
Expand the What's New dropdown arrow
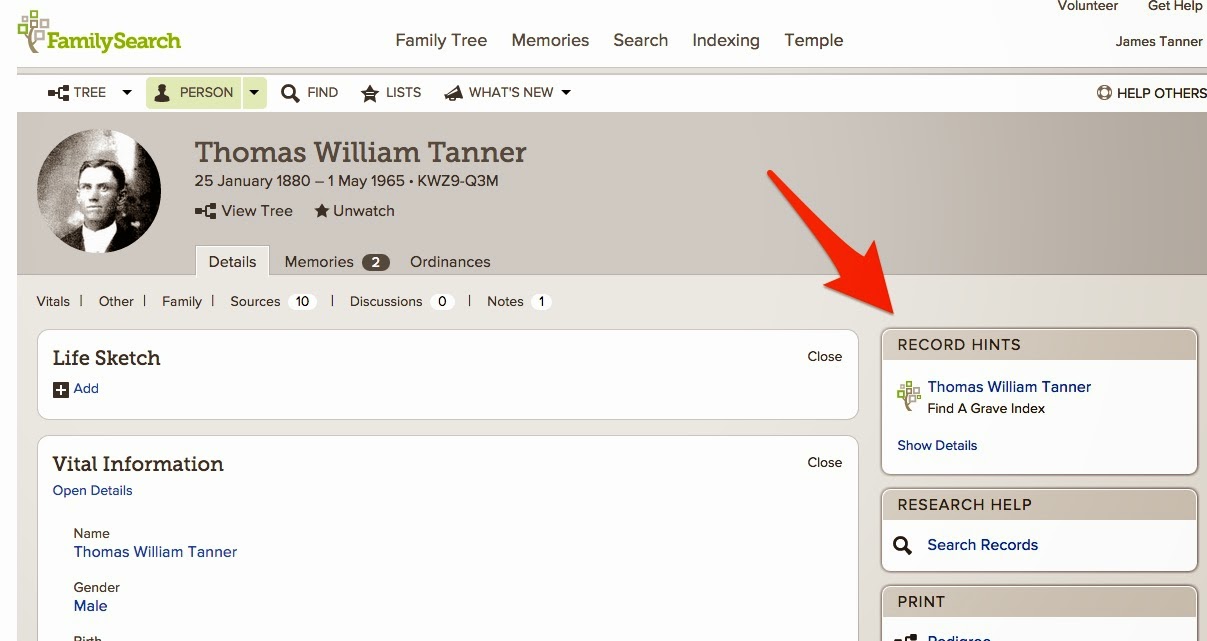(x=566, y=93)
